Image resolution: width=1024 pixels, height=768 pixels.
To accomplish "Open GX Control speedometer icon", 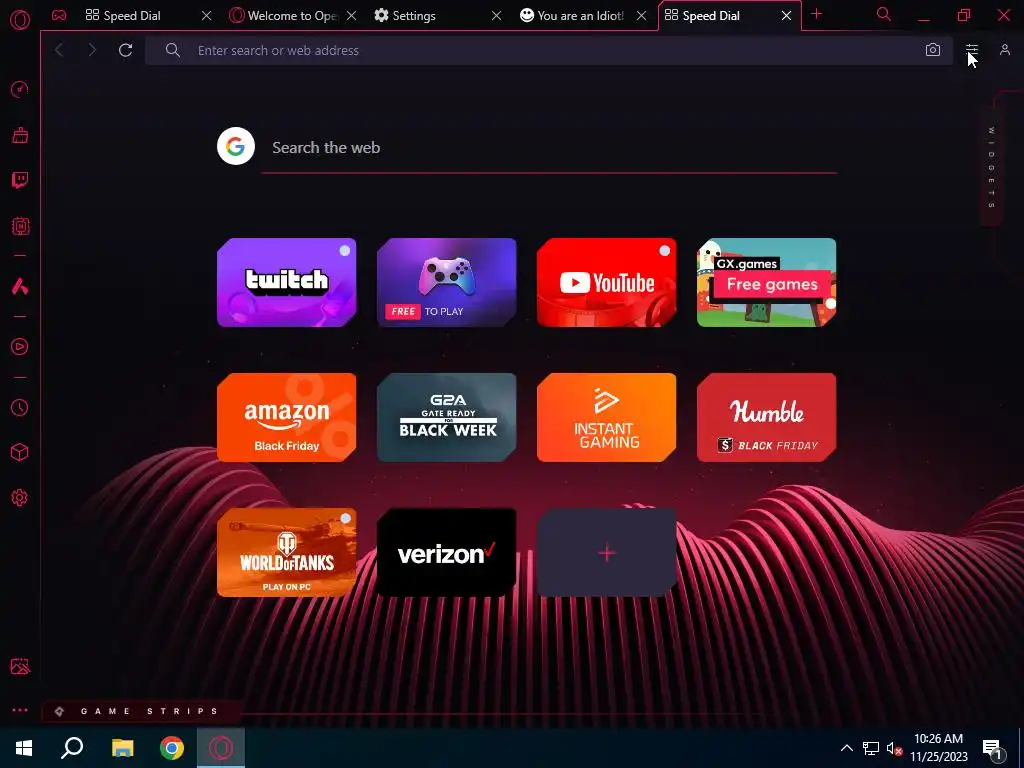I will point(20,89).
